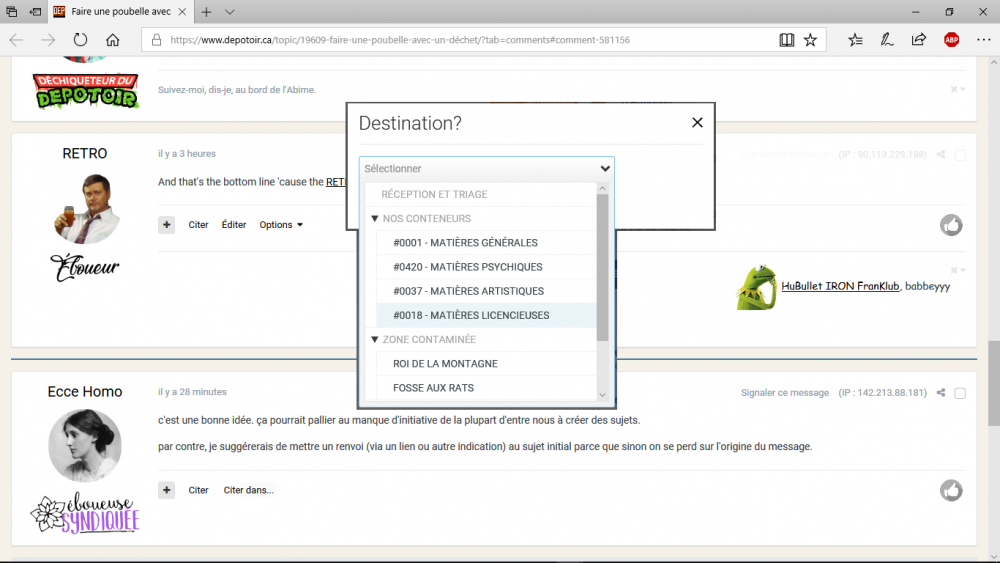Open the Sélectionner destination dropdown

486,169
